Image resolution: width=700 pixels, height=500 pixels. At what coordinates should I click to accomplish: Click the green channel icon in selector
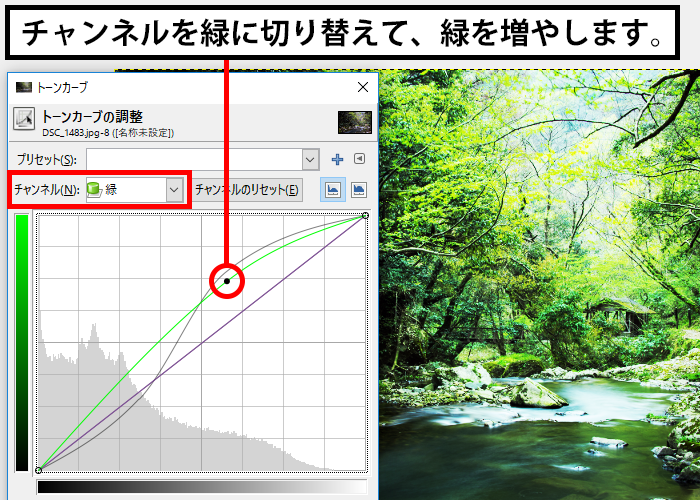94,189
